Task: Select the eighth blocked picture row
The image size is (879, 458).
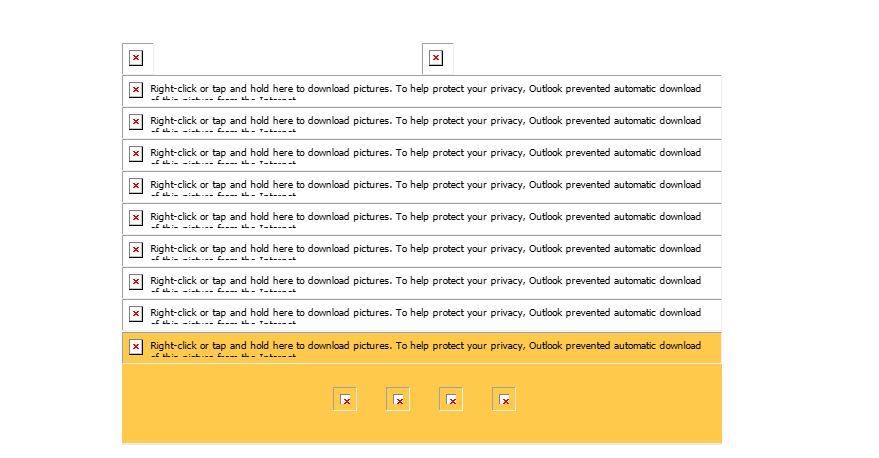Action: (x=425, y=314)
